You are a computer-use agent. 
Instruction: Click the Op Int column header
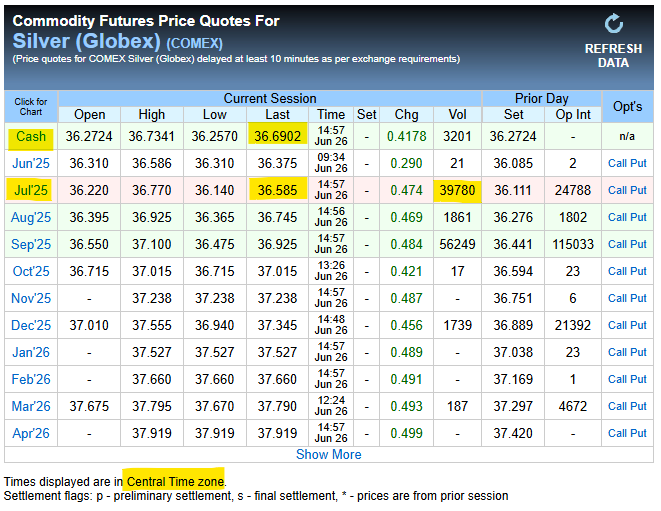click(573, 114)
